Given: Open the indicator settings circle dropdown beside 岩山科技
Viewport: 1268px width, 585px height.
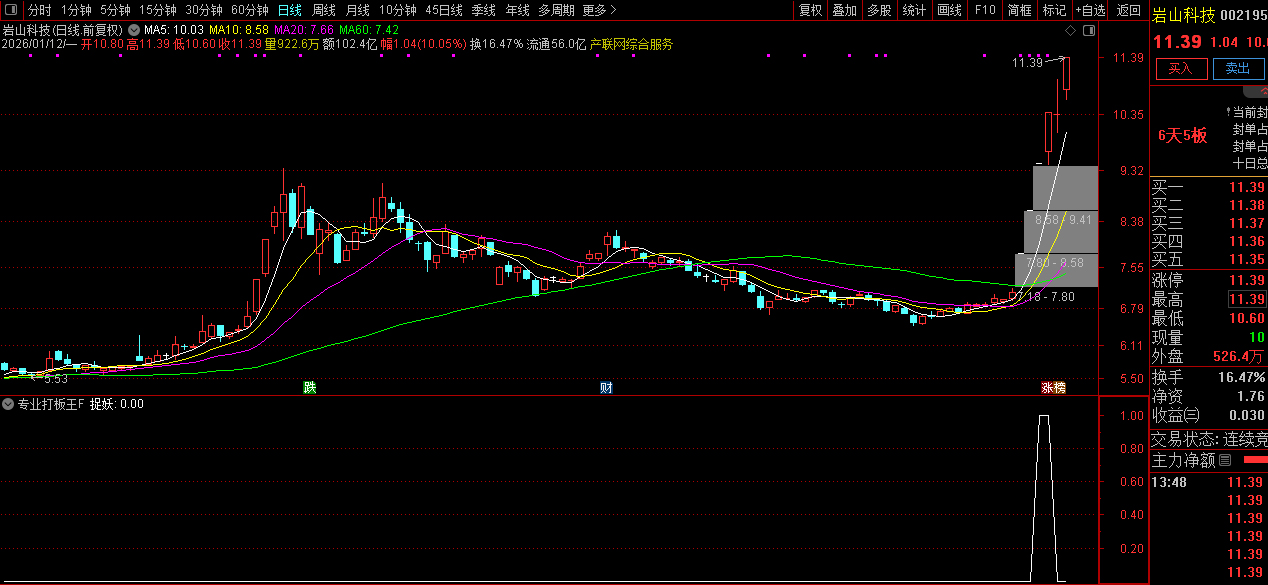Looking at the screenshot, I should coord(133,30).
